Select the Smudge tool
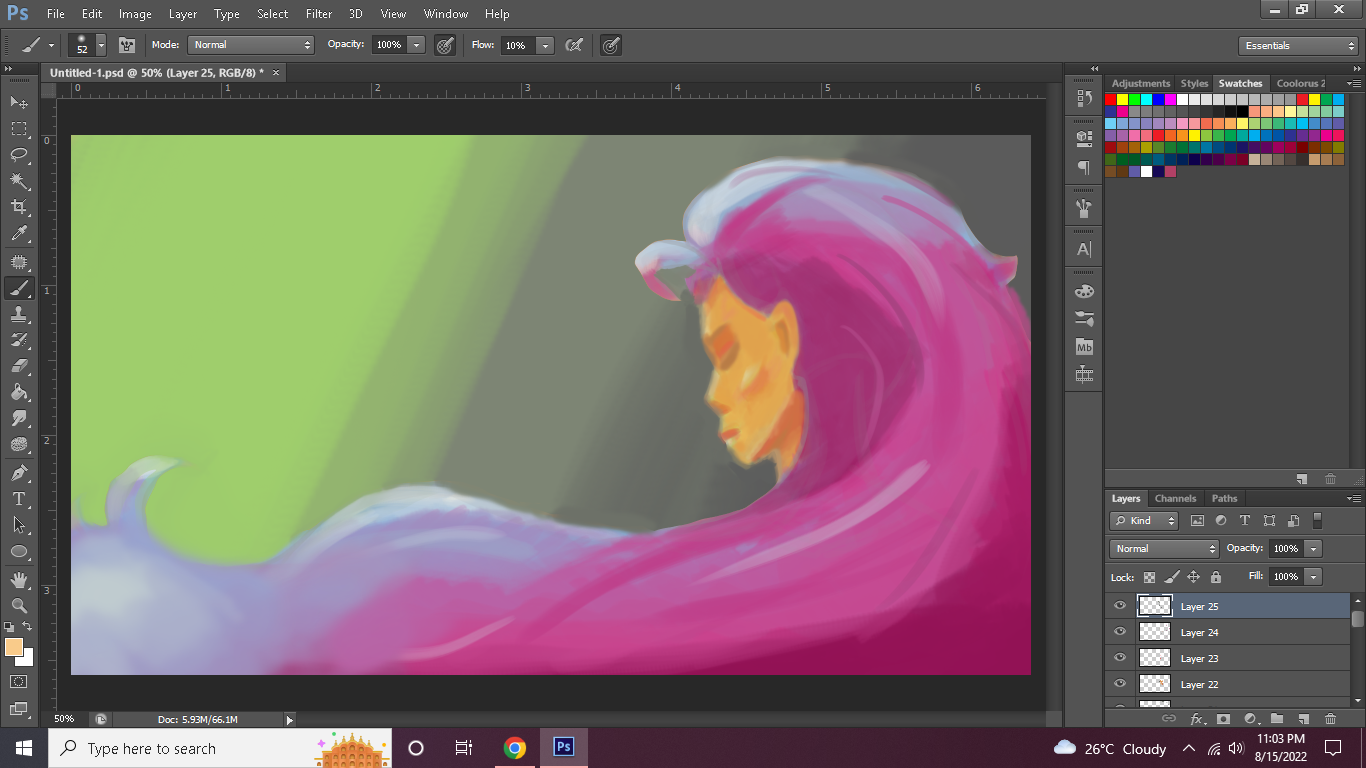Viewport: 1366px width, 768px height. pyautogui.click(x=19, y=418)
